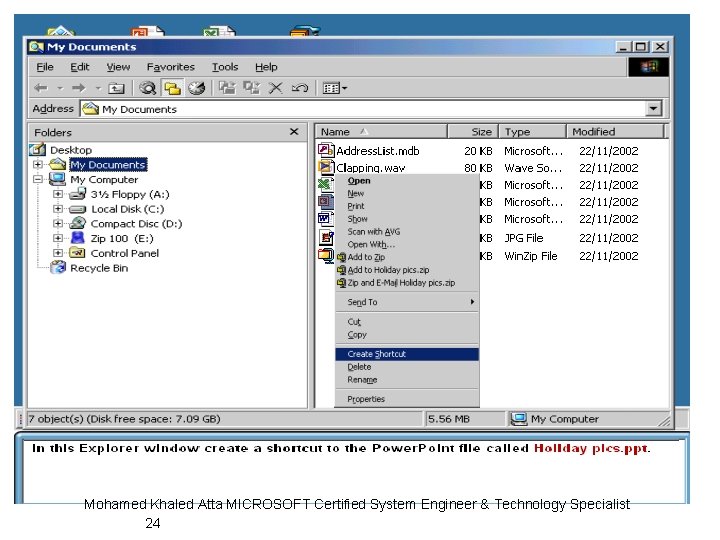This screenshot has width=720, height=540.
Task: Open the Search toolbar icon
Action: [148, 88]
